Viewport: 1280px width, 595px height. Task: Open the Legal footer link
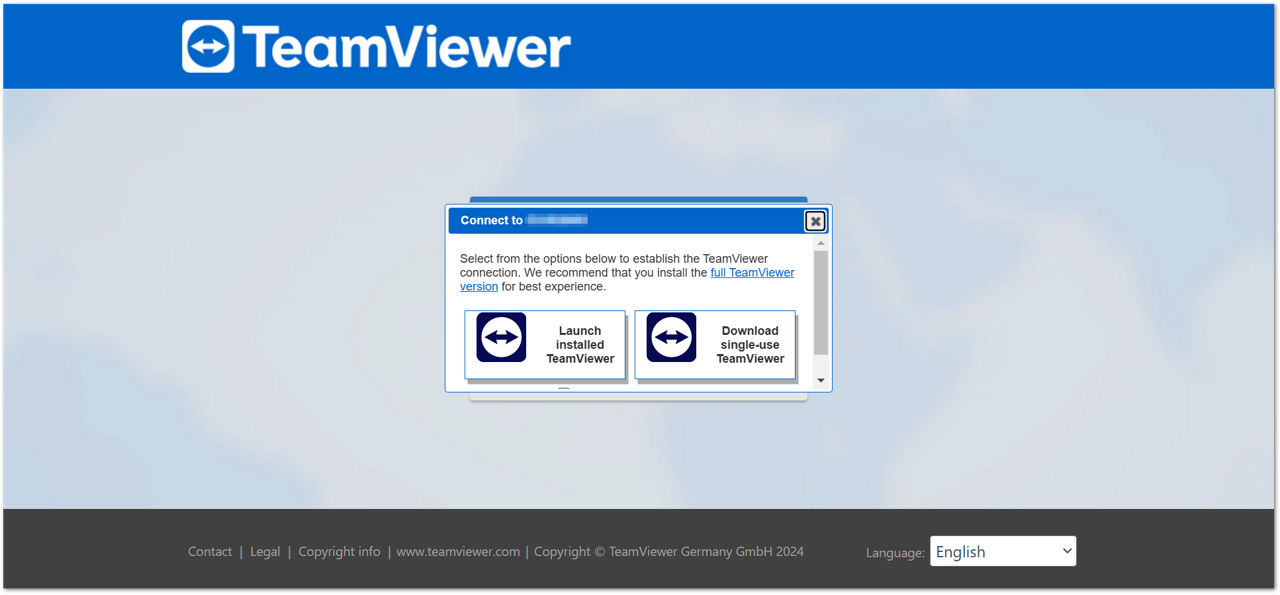click(x=265, y=552)
